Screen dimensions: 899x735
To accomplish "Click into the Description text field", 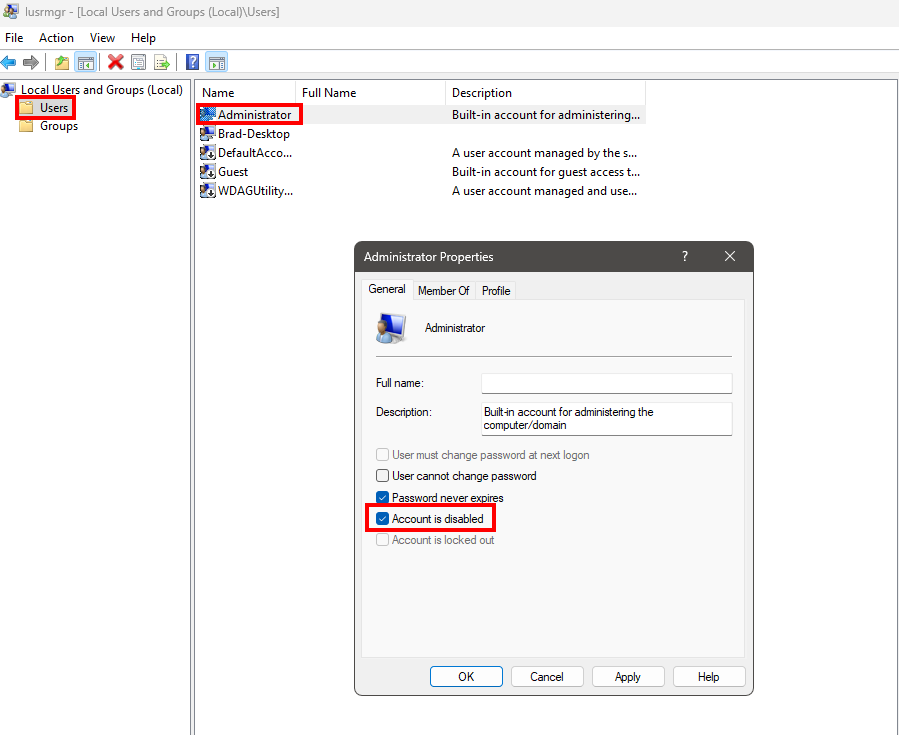I will 607,419.
